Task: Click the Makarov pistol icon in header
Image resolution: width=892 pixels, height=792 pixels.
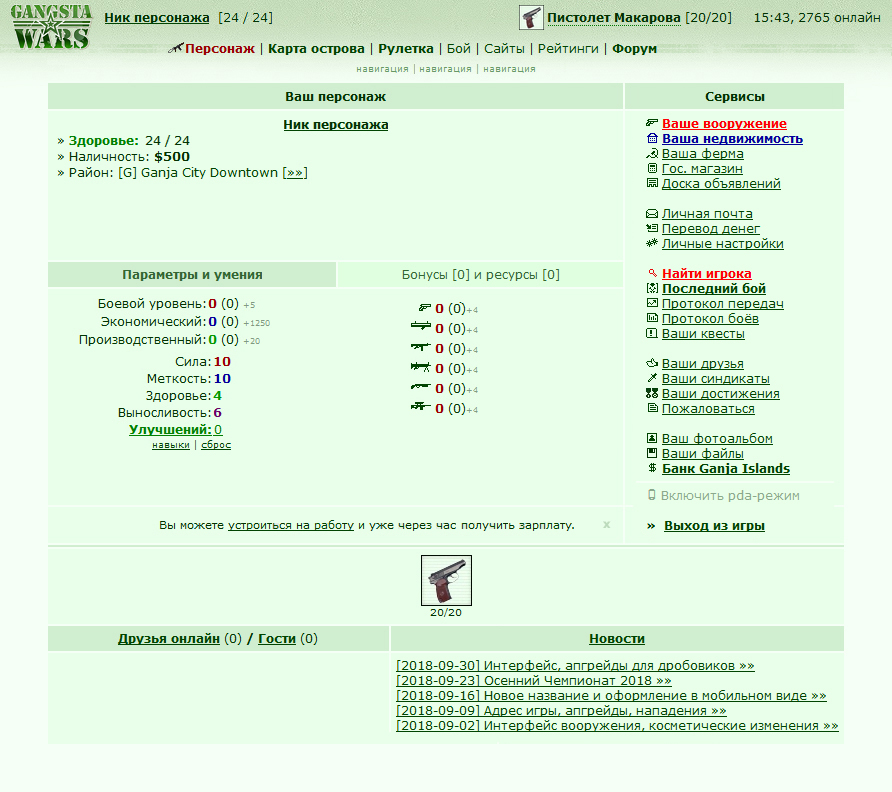Action: point(531,18)
